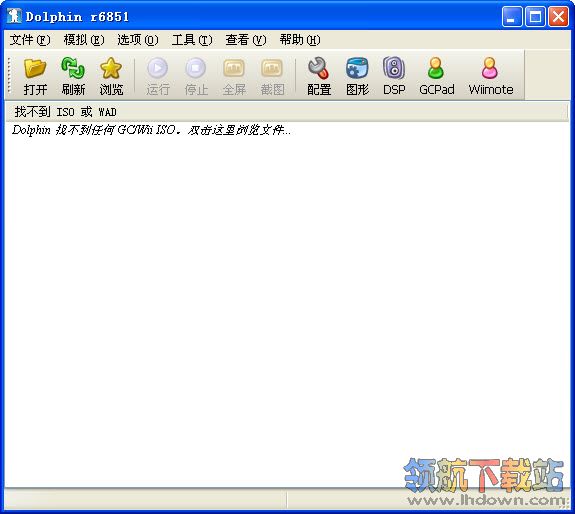Open Graphics (图形) settings icon
Image resolution: width=575 pixels, height=514 pixels.
(357, 68)
